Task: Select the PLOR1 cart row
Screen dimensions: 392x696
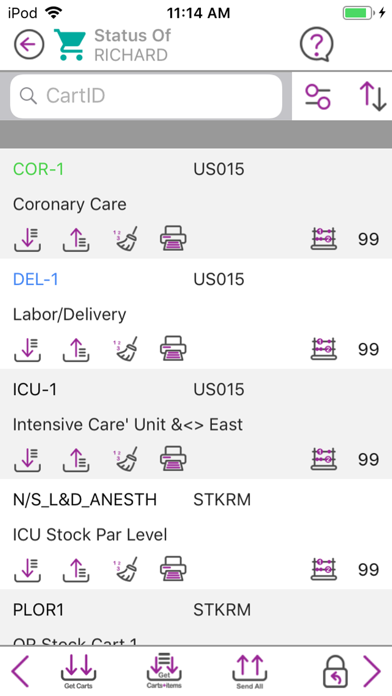Action: click(x=196, y=617)
